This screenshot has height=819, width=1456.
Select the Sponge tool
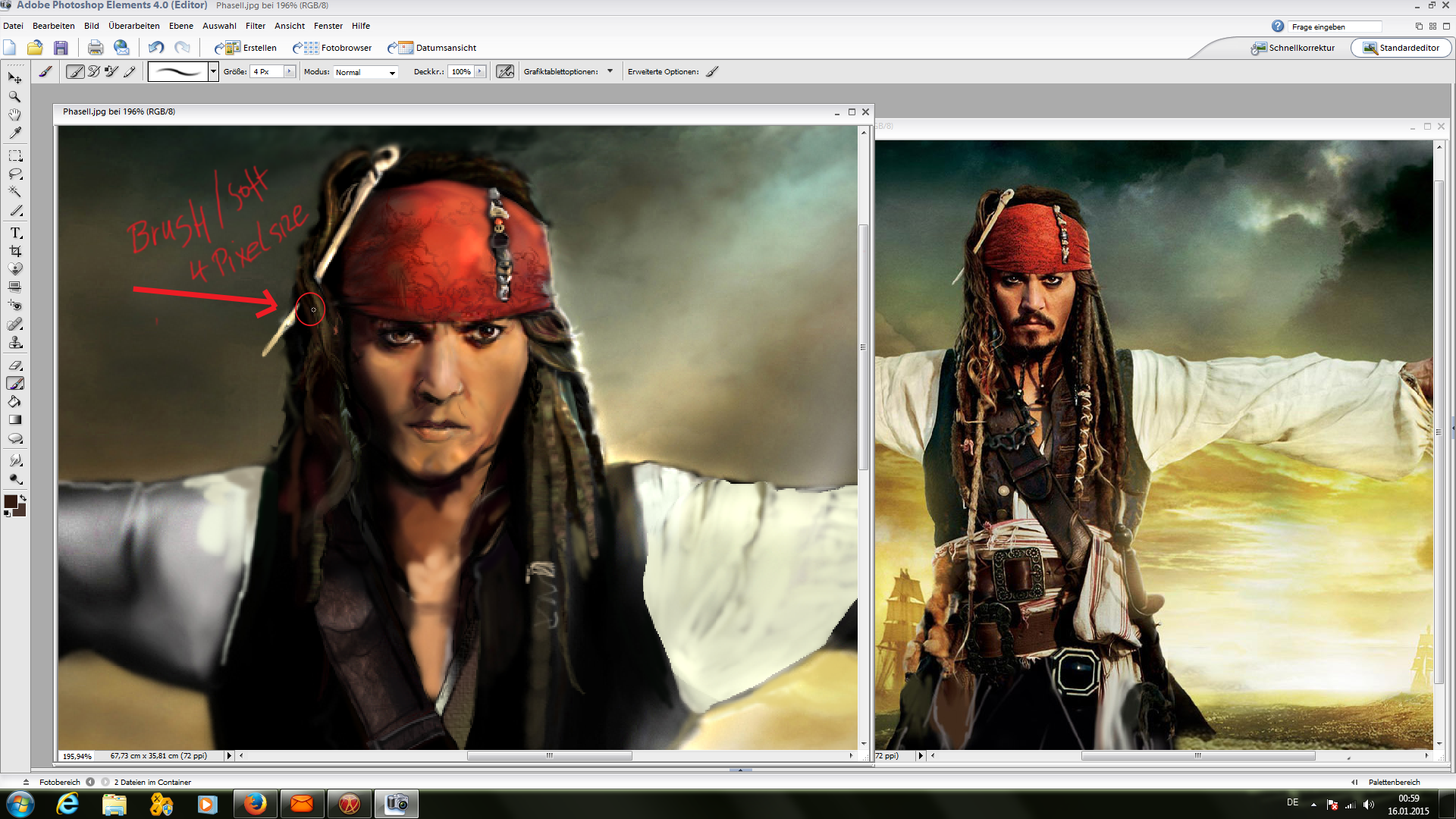point(14,479)
